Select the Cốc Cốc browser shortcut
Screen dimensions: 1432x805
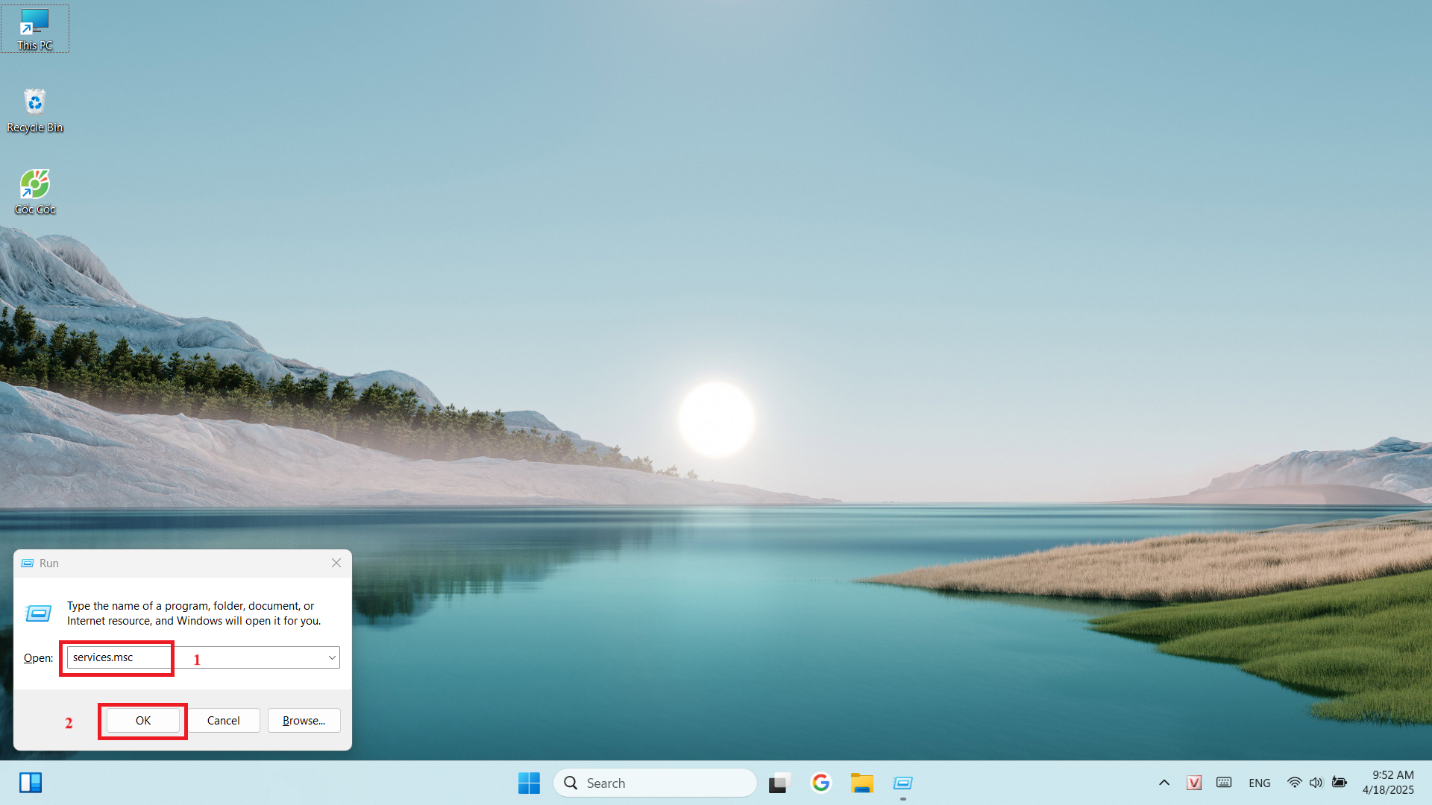35,191
